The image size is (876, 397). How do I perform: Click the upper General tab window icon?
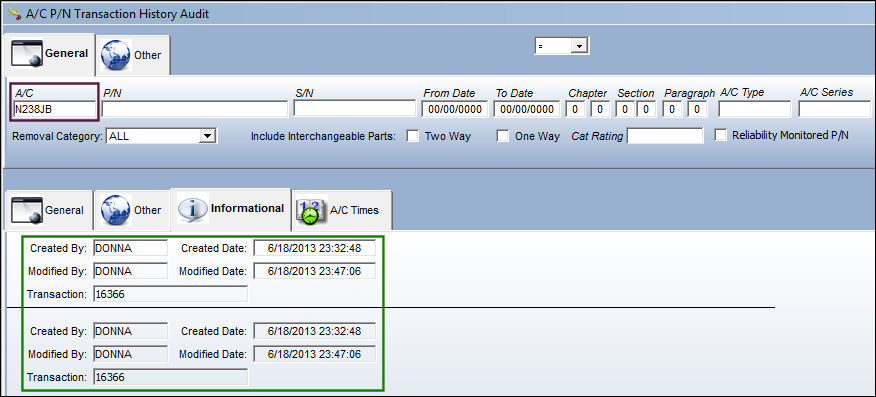[x=27, y=54]
